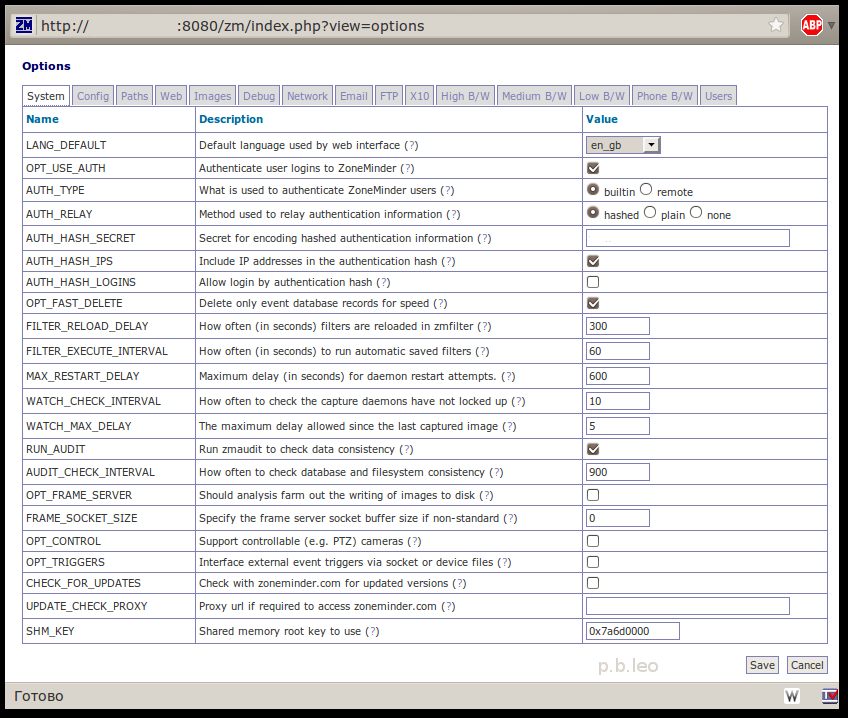Toggle the OPT_USE_AUTH checkbox

[593, 168]
